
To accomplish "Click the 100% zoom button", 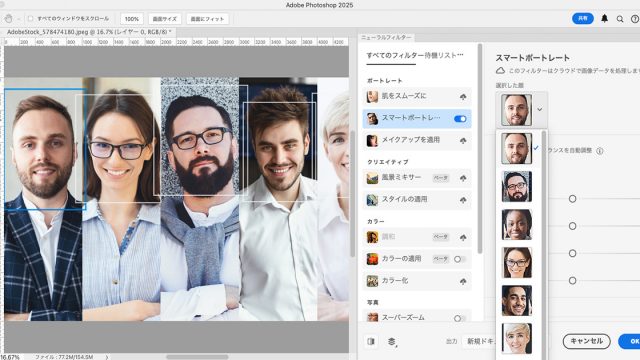I will click(132, 19).
